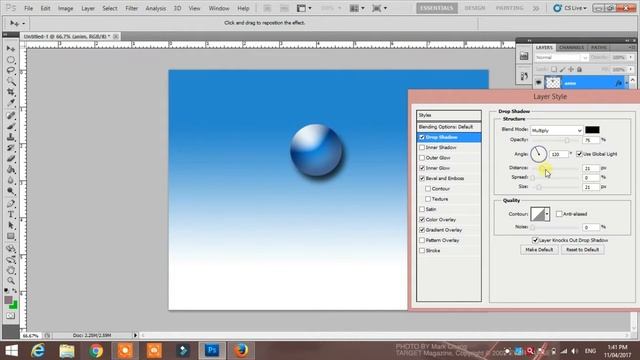Image resolution: width=640 pixels, height=360 pixels.
Task: Select the Horizontal Type tool
Action: (x=11, y=215)
